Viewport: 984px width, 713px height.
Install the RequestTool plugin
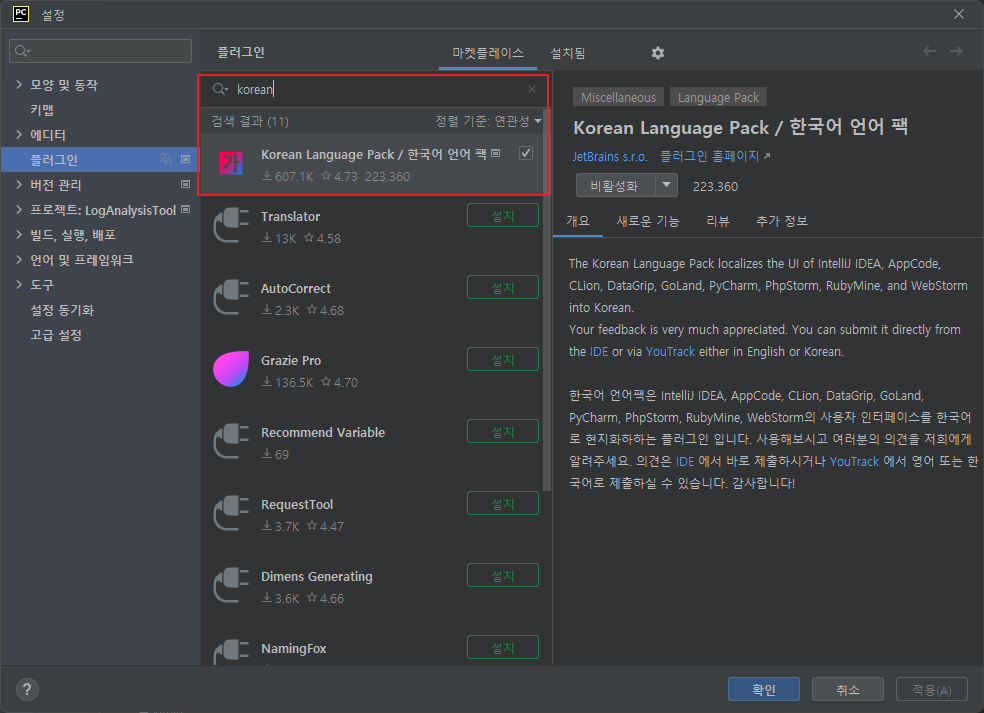click(503, 503)
